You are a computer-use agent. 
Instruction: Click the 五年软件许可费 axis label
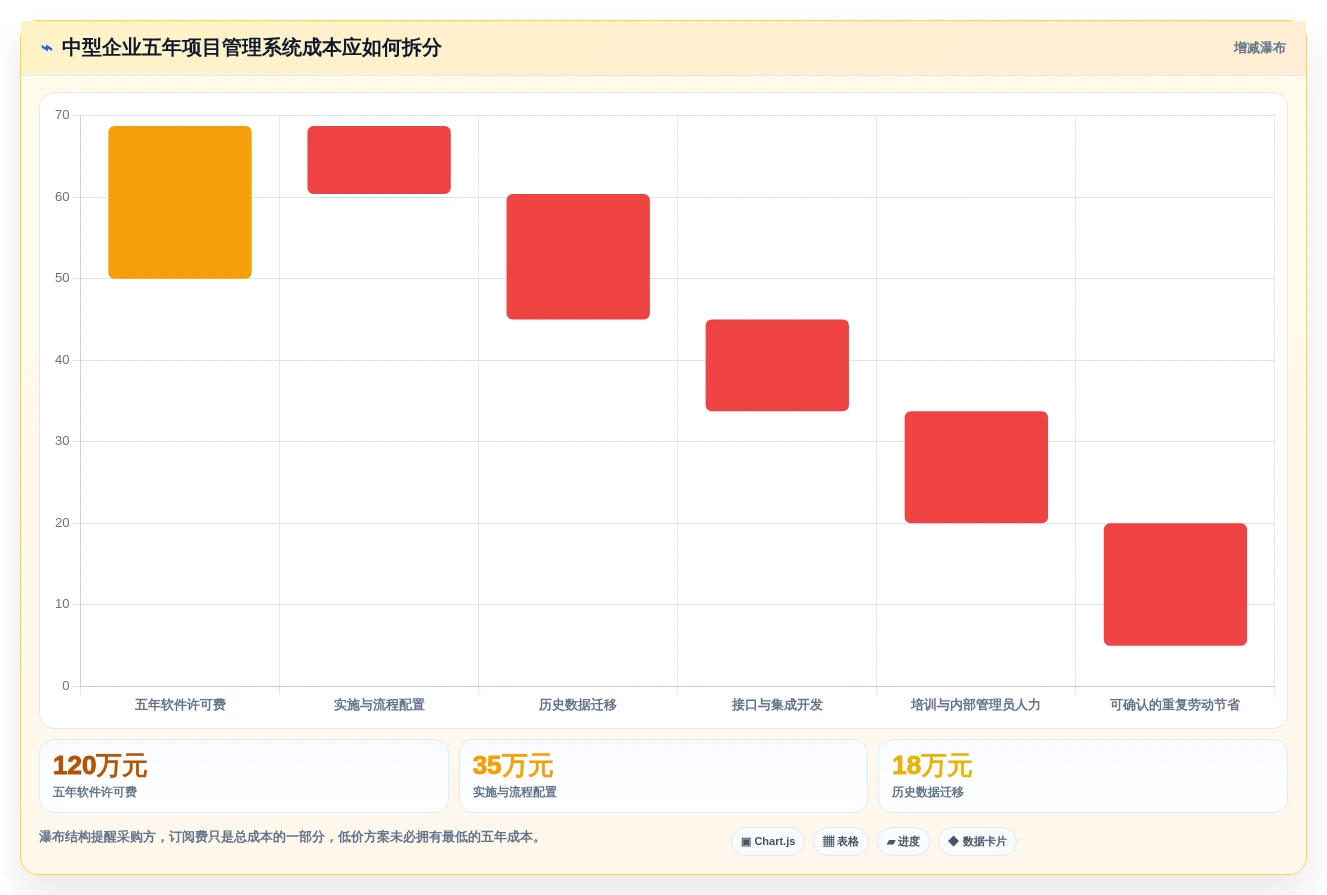(180, 705)
